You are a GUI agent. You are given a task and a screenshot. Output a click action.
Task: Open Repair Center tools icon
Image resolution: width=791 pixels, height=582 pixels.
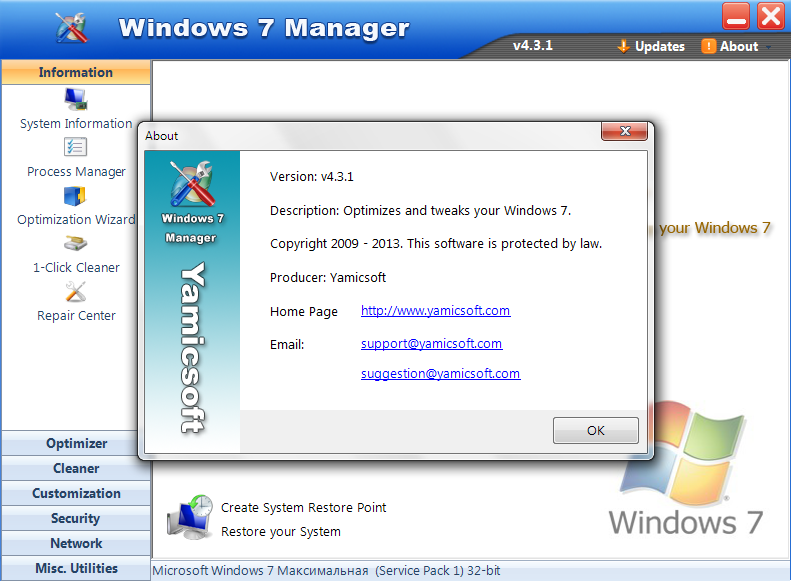76,292
